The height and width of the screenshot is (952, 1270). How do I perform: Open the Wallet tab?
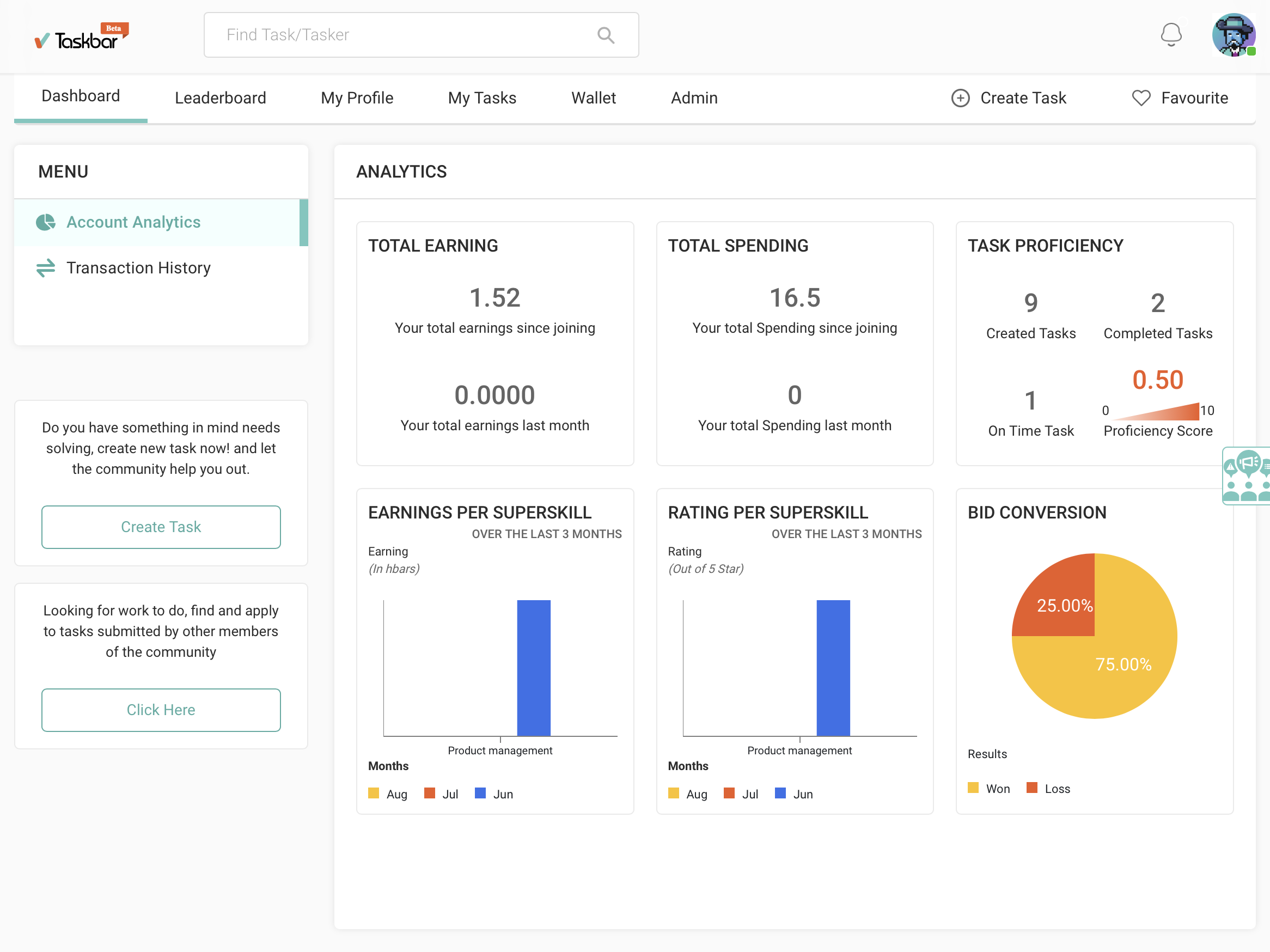point(593,98)
